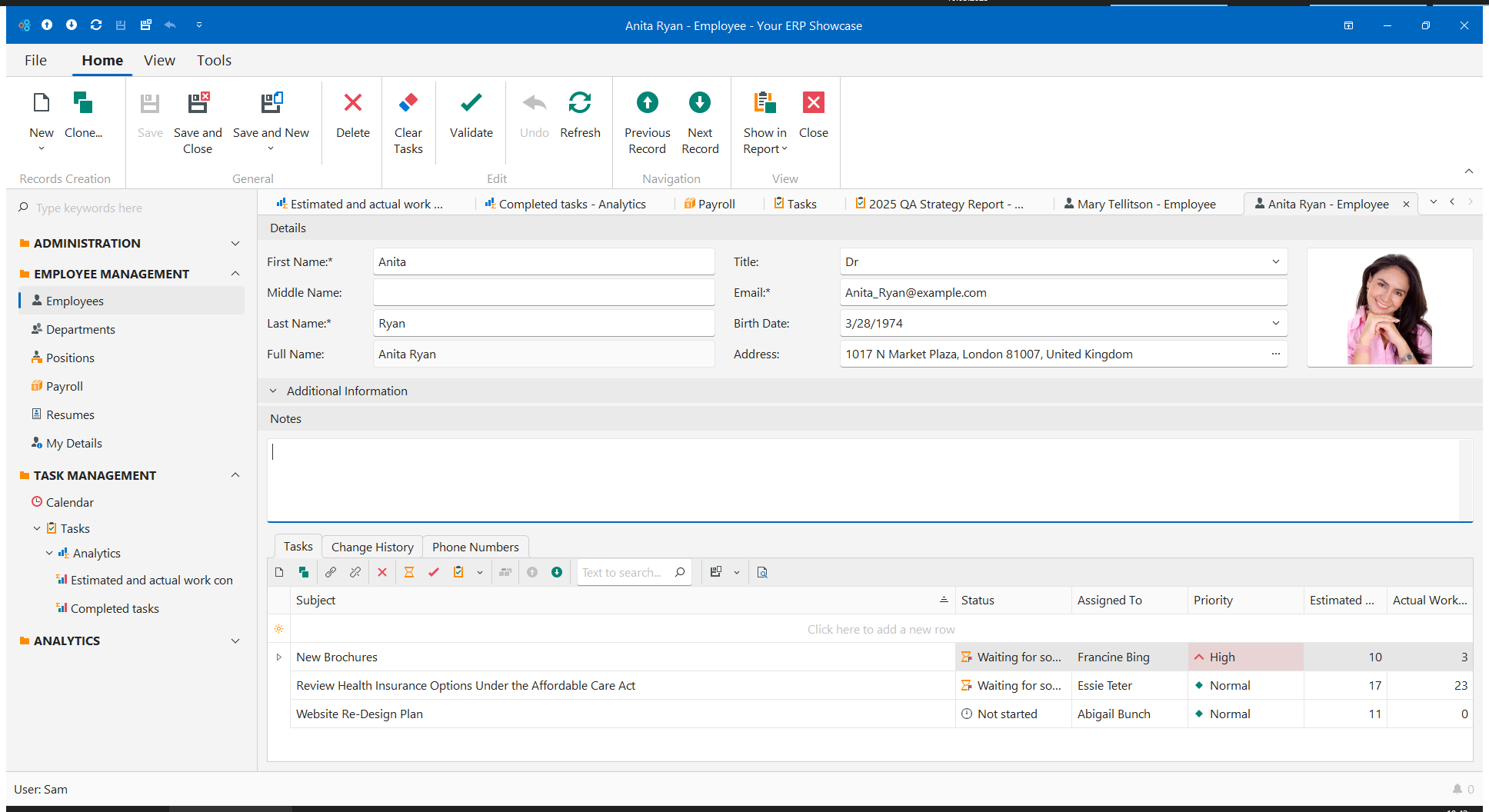The width and height of the screenshot is (1489, 812).
Task: Click the Validate checkmark icon
Action: [471, 103]
